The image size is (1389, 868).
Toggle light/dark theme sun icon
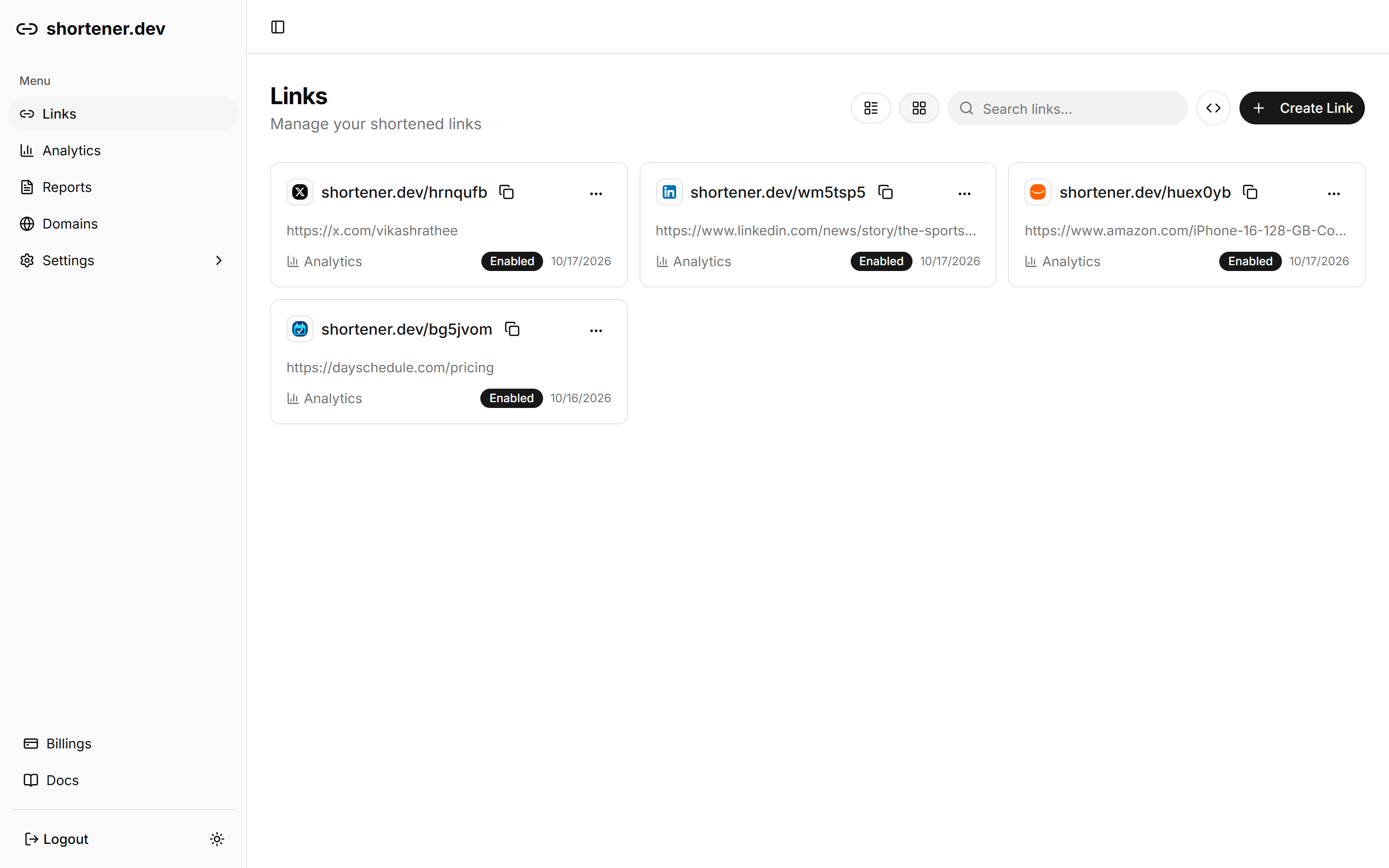pos(217,839)
